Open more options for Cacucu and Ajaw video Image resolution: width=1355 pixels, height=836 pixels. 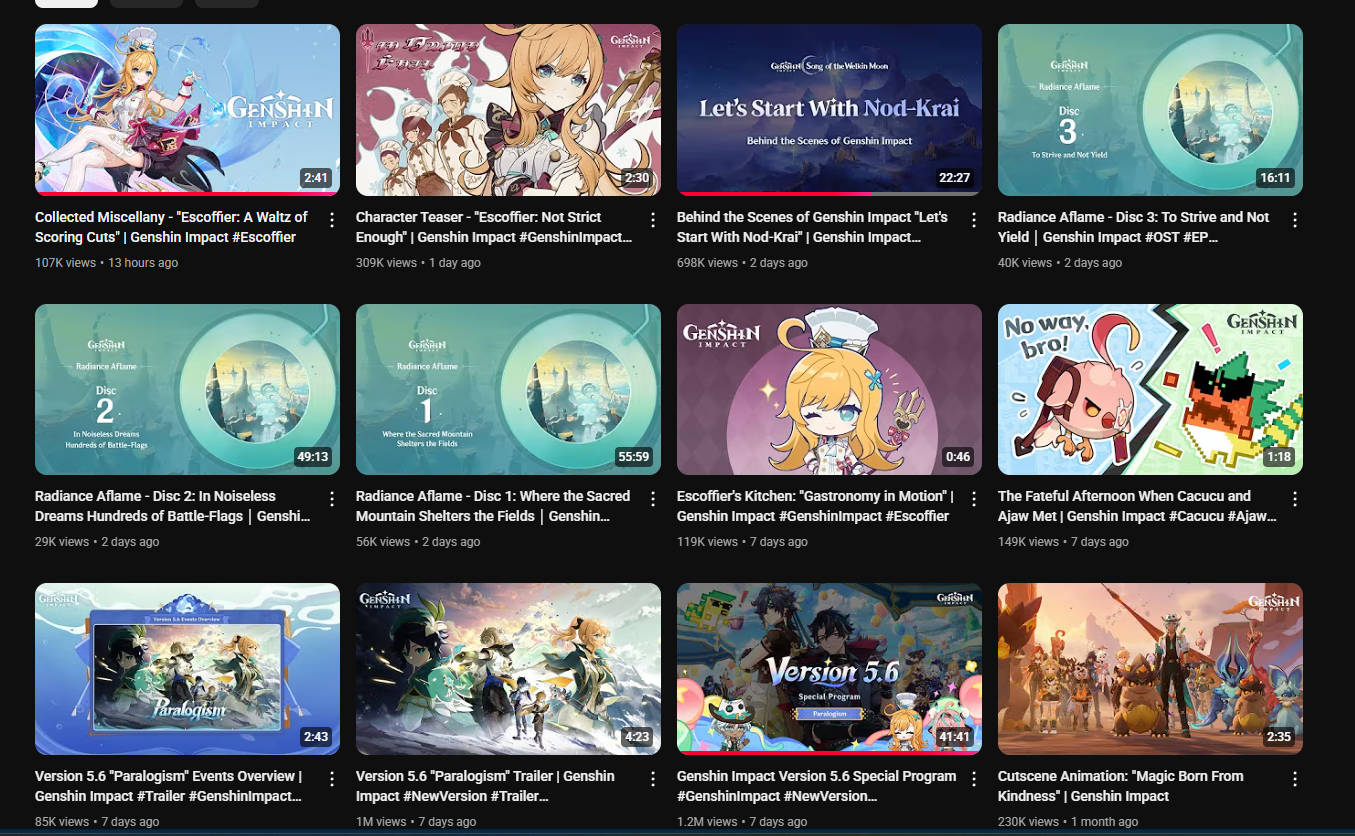click(1295, 499)
